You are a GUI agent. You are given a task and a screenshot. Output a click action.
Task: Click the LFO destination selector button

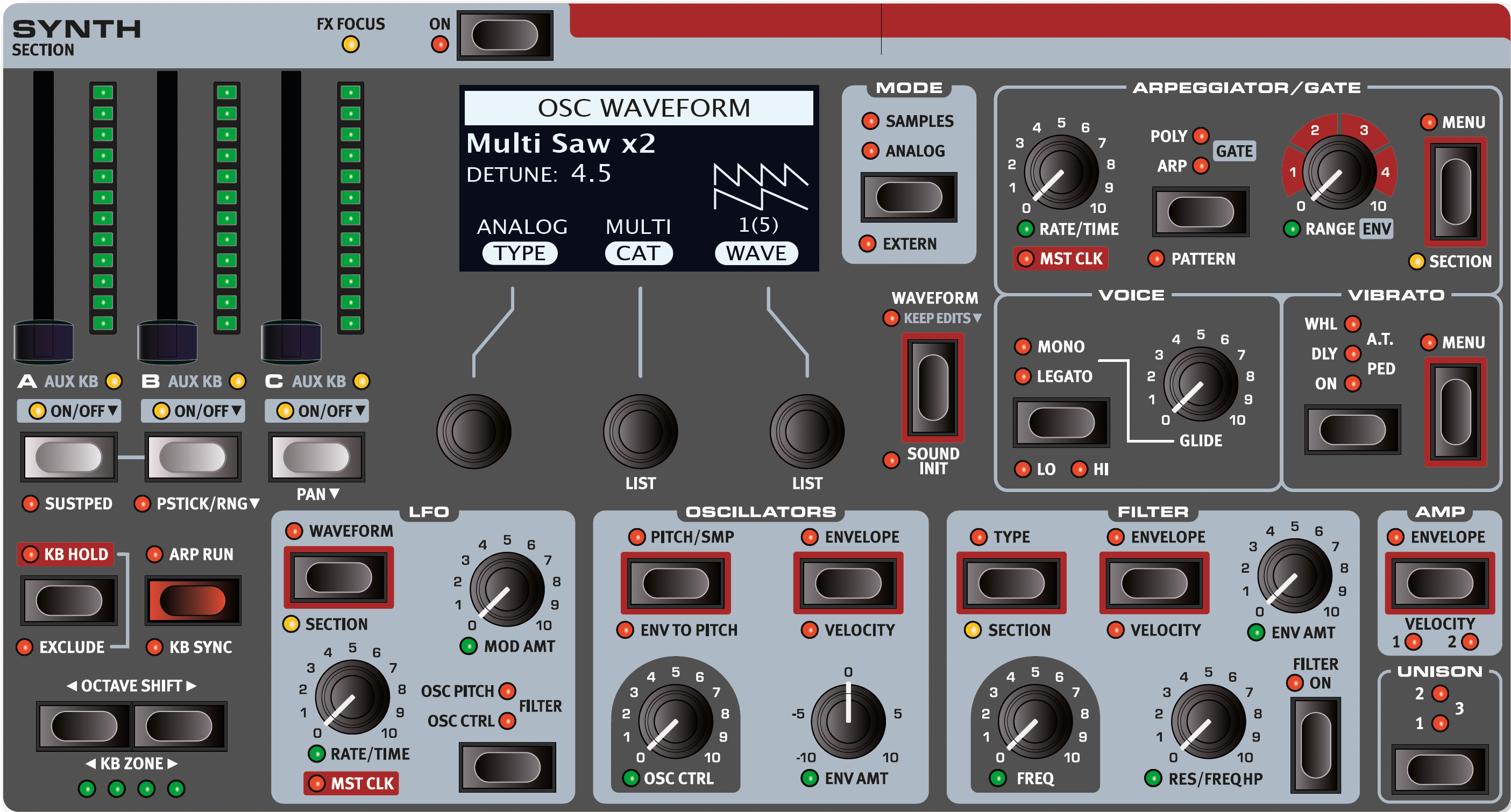(x=507, y=767)
